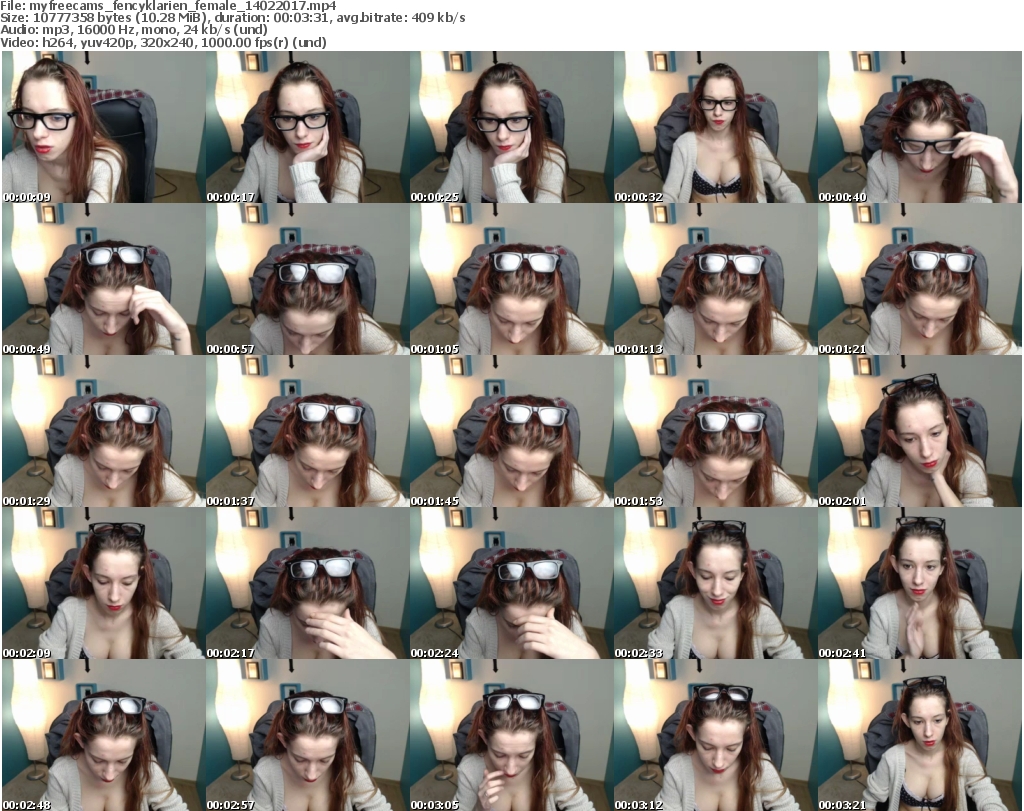Select the thumbnail stamped 00:01:29
1024x811 pixels.
pos(103,432)
